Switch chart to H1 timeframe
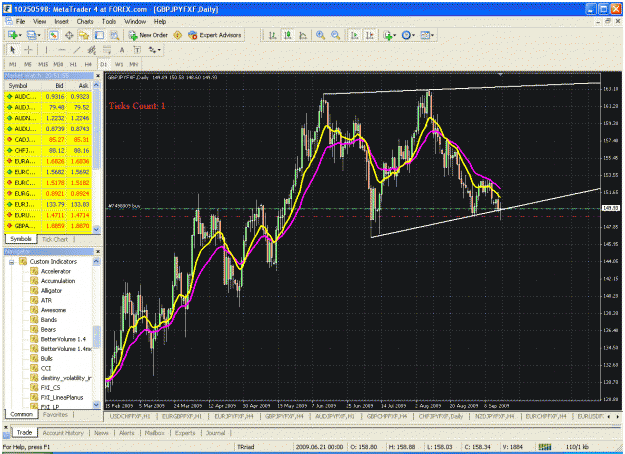The width and height of the screenshot is (625, 454). coord(73,64)
